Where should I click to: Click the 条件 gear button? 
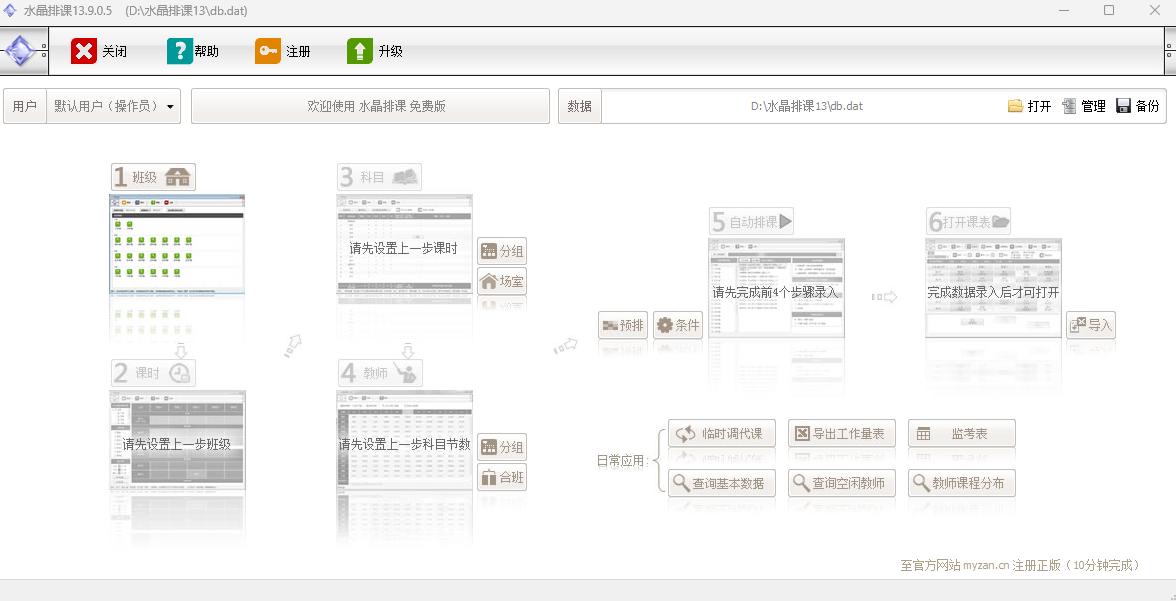point(678,325)
